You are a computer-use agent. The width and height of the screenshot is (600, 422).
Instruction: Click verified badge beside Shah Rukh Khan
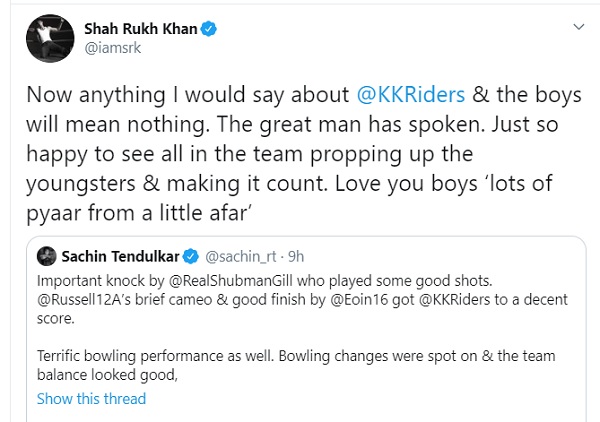click(208, 30)
